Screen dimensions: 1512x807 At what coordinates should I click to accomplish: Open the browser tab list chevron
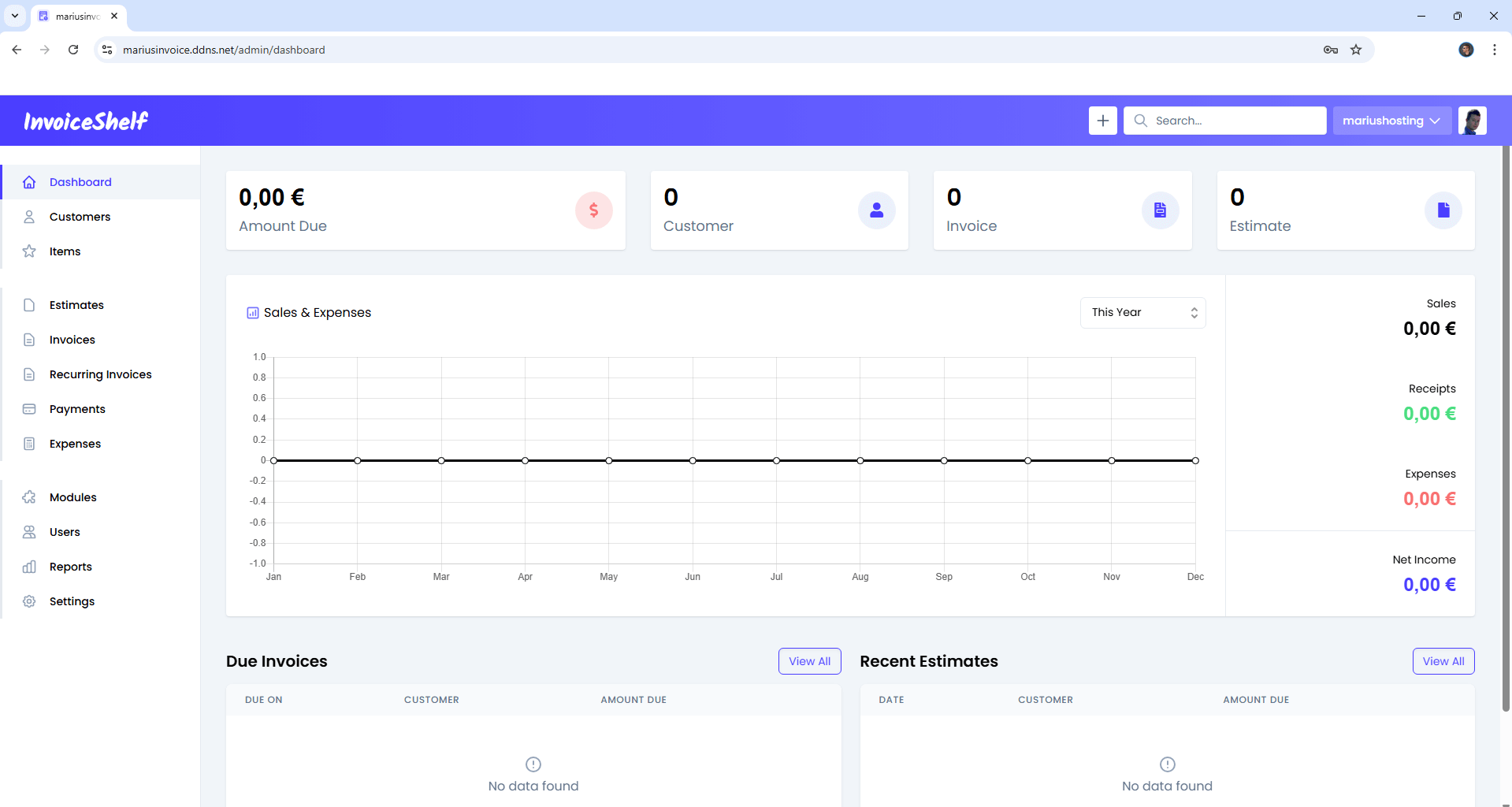point(15,16)
